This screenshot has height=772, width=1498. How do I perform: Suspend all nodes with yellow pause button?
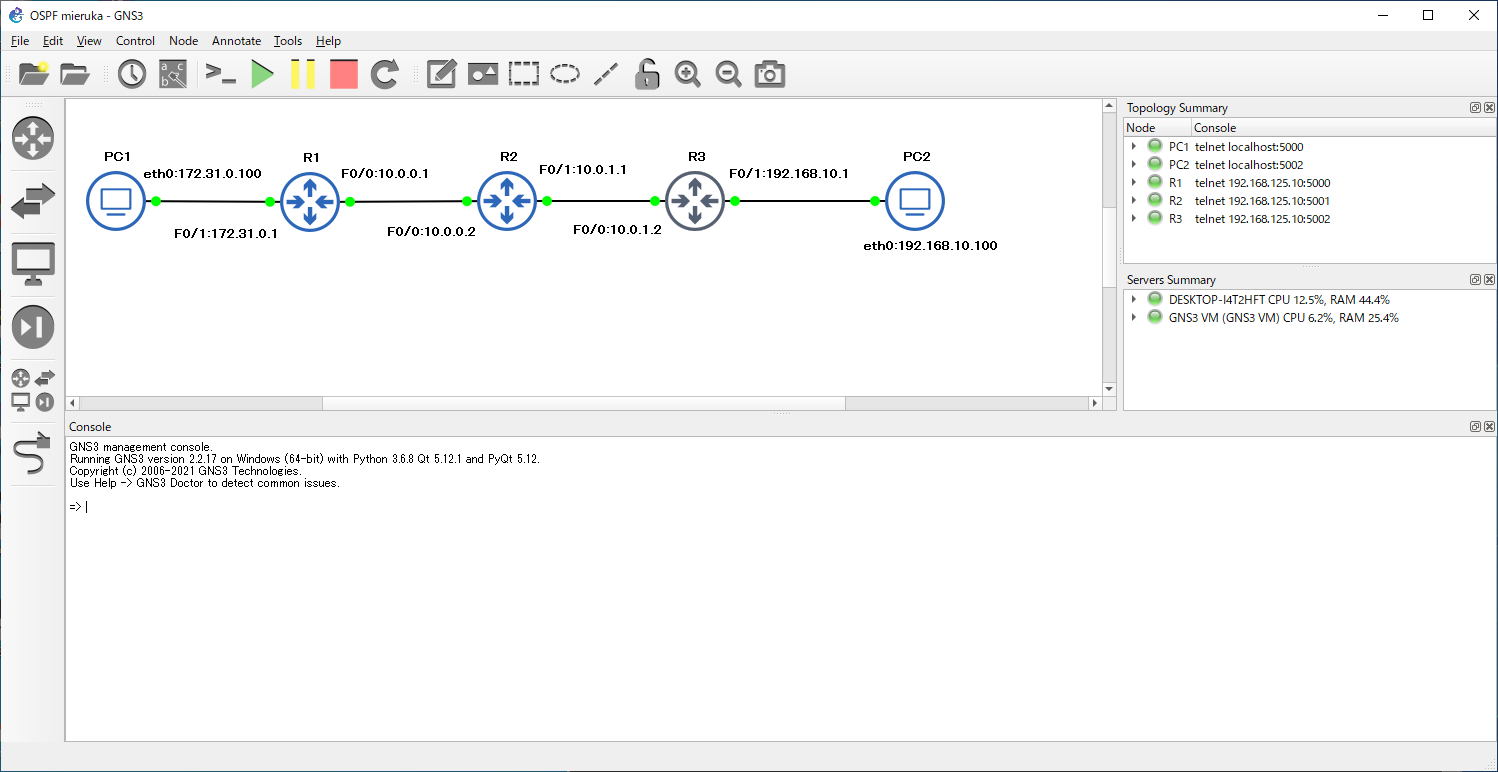(x=303, y=74)
